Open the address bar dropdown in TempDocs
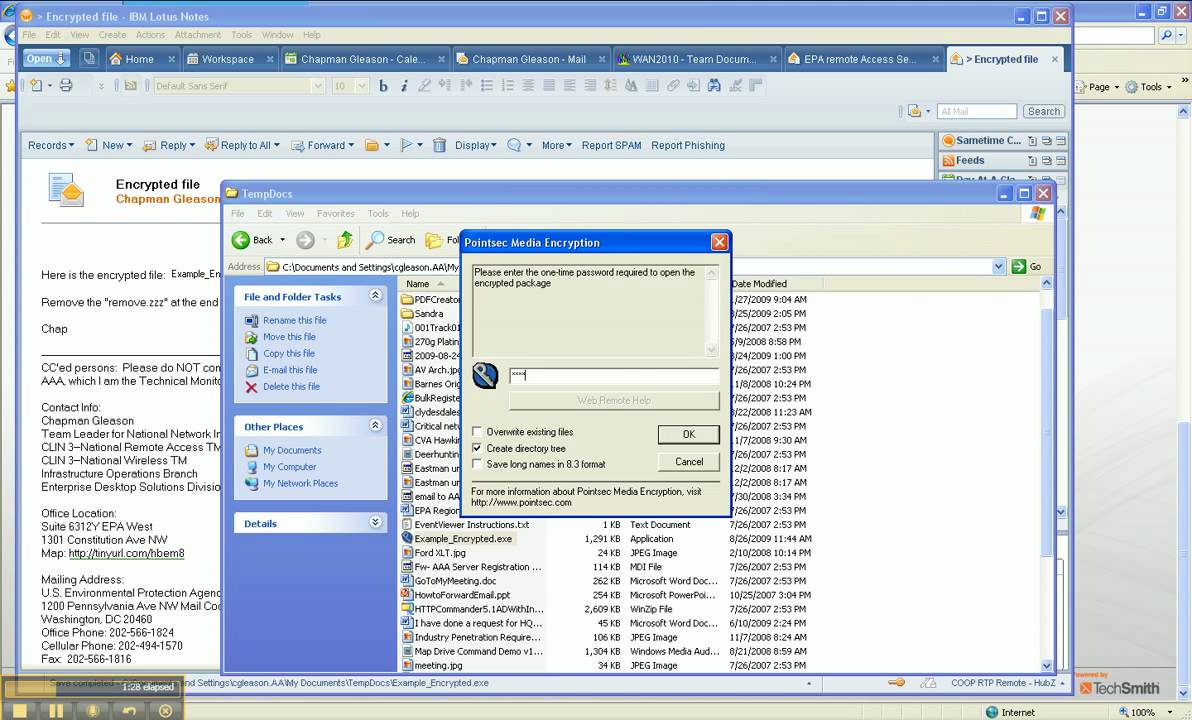The image size is (1192, 720). (999, 267)
